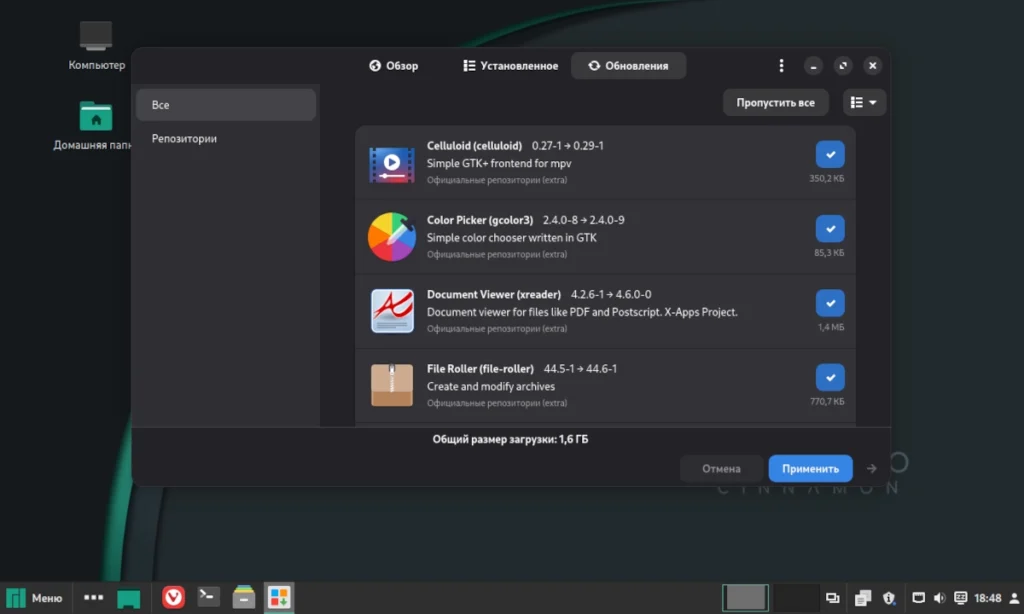
Task: Open the 18:48 clock calendar
Action: coord(987,598)
